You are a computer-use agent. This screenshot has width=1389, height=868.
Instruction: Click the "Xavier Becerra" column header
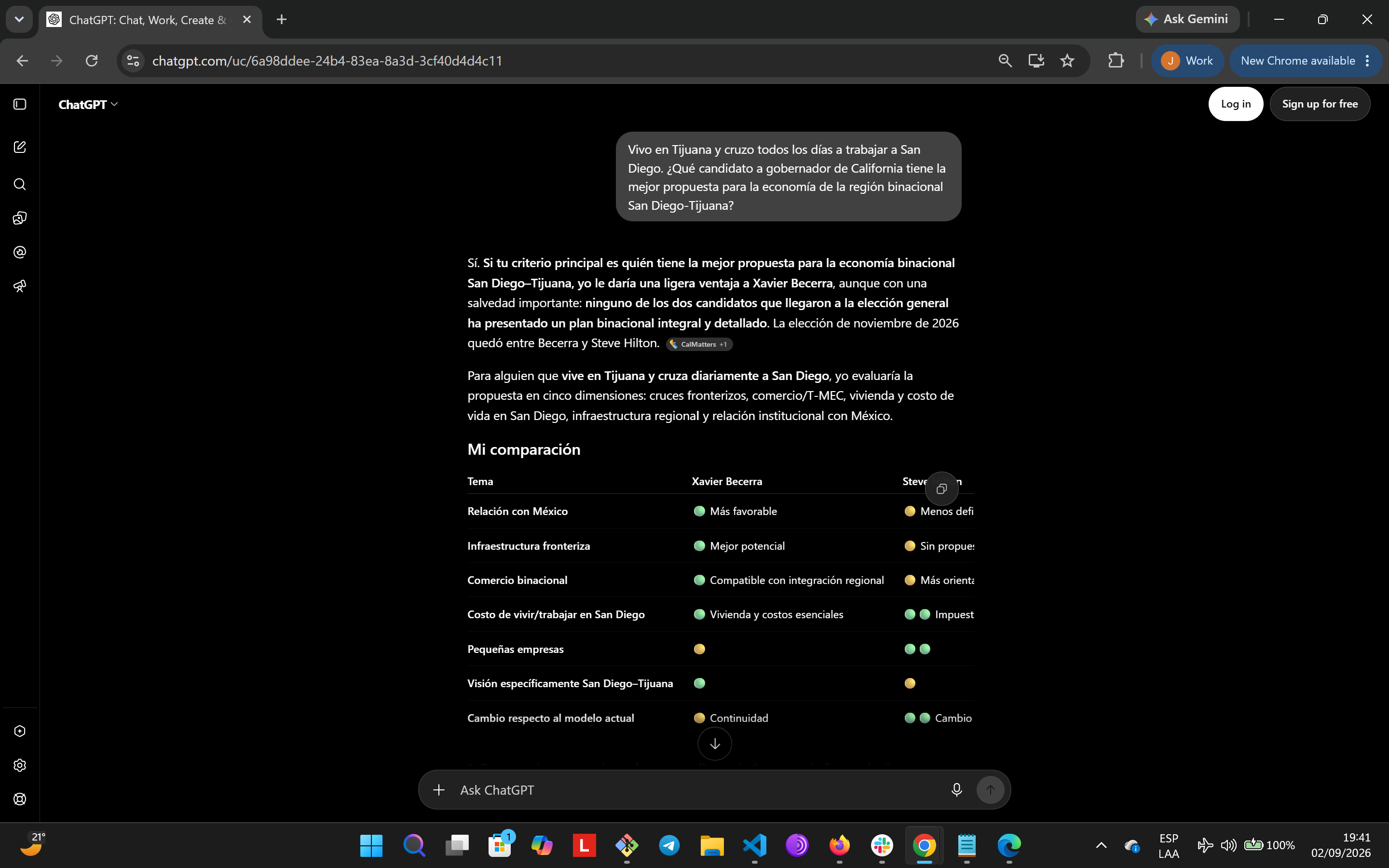pos(727,482)
